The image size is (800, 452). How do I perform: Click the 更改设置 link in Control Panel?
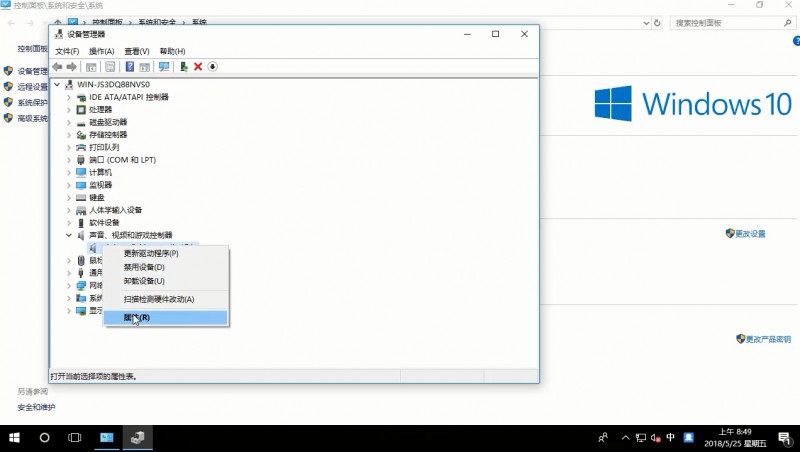tap(750, 234)
